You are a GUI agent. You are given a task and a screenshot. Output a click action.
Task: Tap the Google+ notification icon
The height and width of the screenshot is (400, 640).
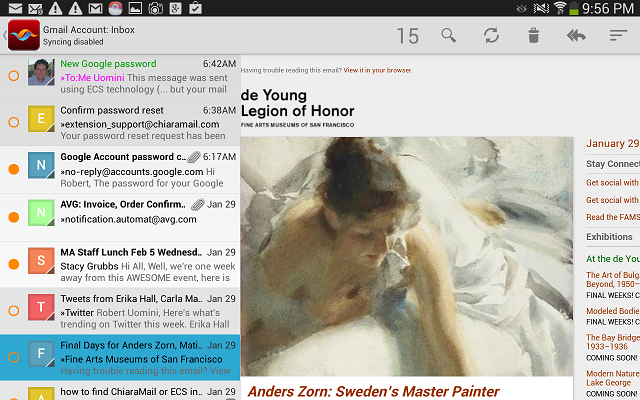176,8
